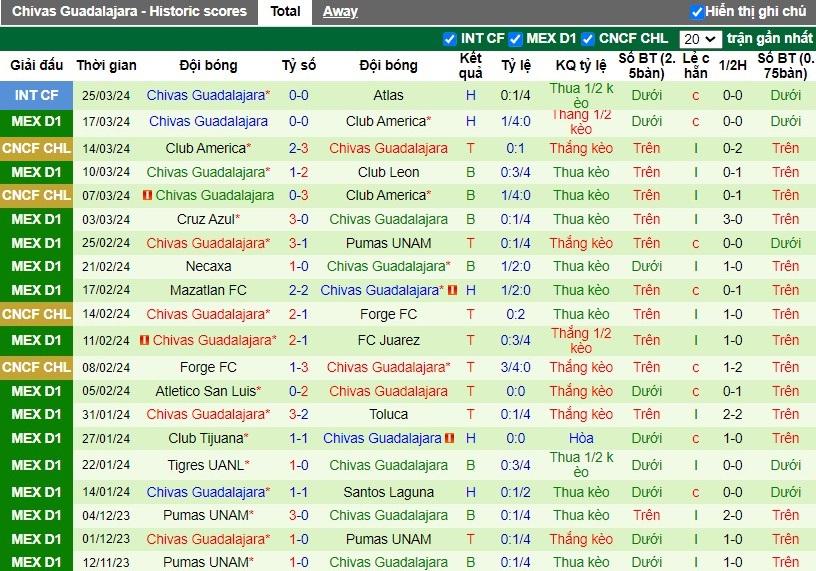Select the 2-2 halftime score on 31/01/24
The image size is (816, 571).
tap(732, 414)
